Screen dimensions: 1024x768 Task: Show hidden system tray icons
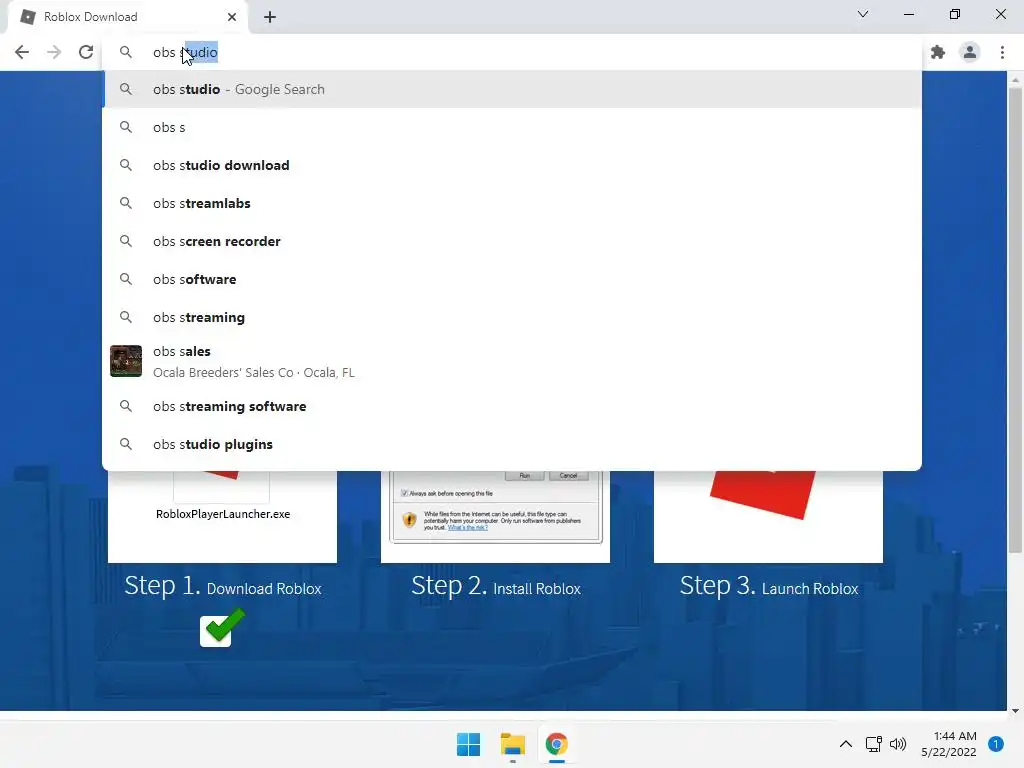[846, 744]
